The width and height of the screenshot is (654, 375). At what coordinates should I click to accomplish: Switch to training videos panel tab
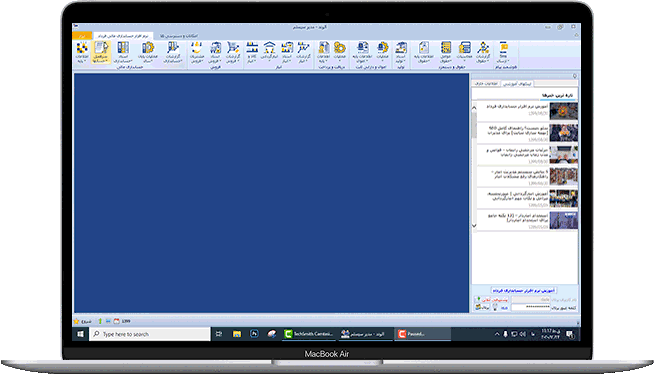pos(517,83)
